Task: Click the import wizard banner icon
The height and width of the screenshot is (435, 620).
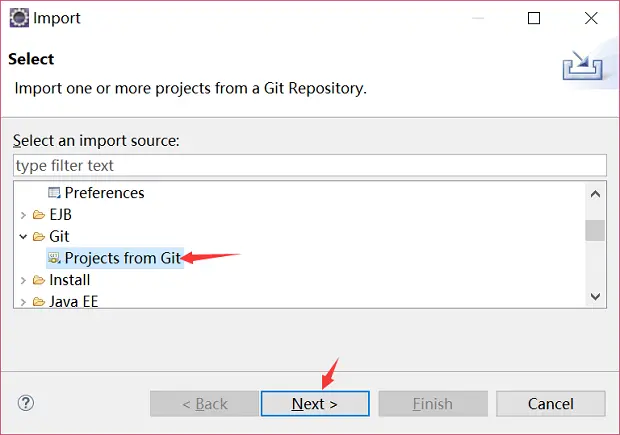Action: coord(582,65)
